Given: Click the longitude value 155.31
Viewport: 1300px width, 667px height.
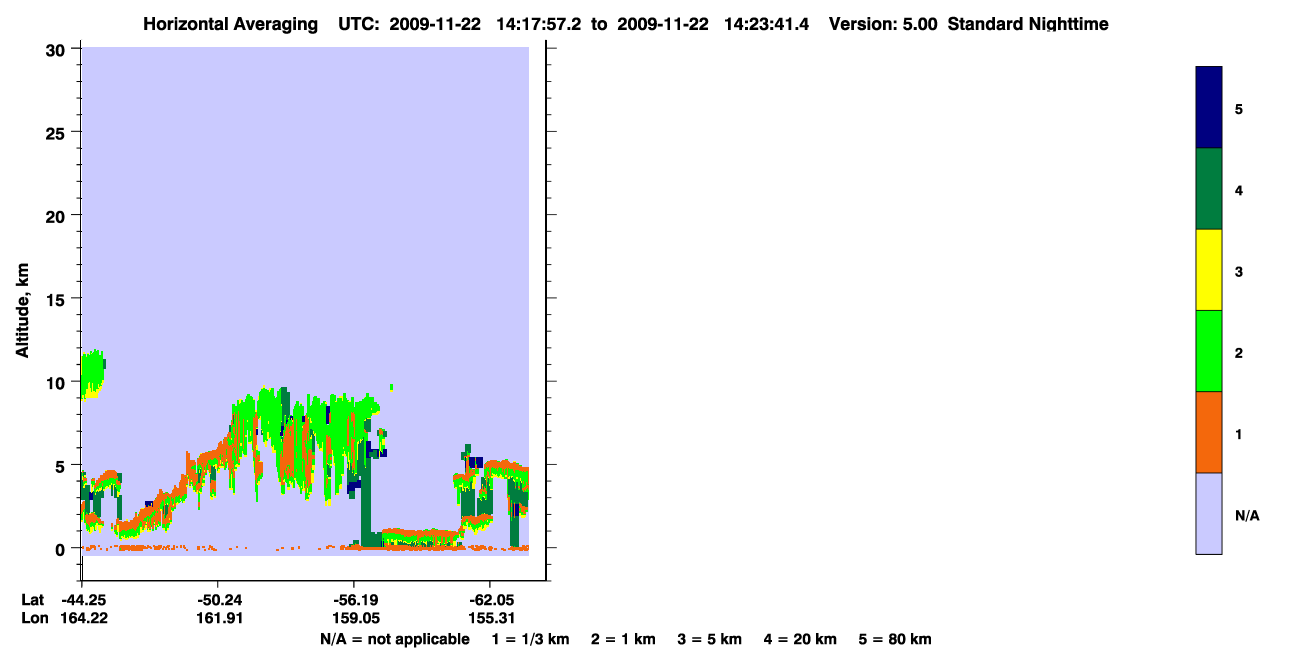Looking at the screenshot, I should tap(489, 618).
